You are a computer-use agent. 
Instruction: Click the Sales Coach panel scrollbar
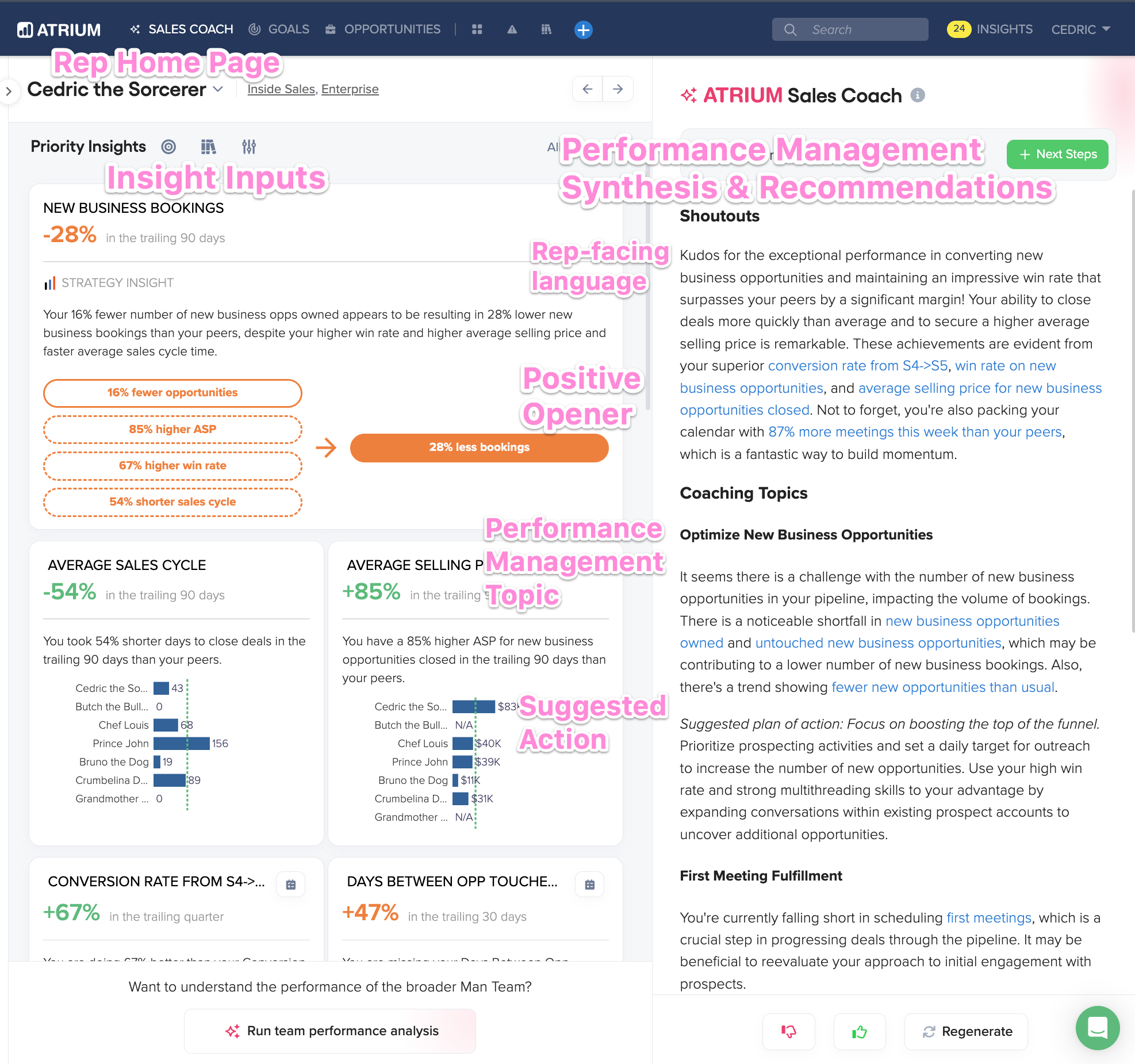tap(1133, 411)
